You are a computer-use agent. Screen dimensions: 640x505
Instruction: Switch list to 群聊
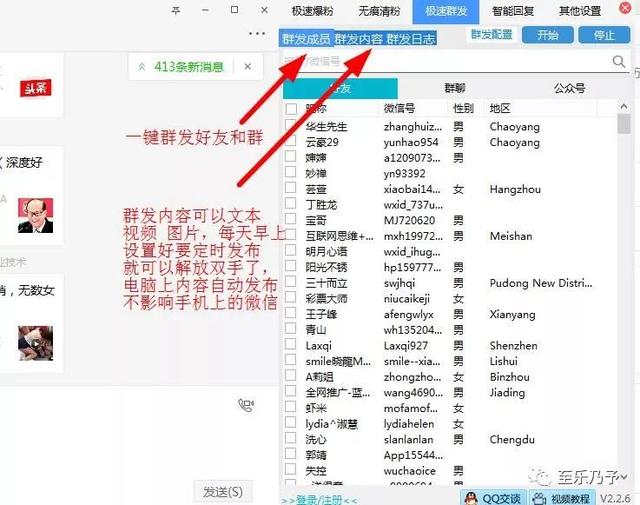(x=455, y=88)
